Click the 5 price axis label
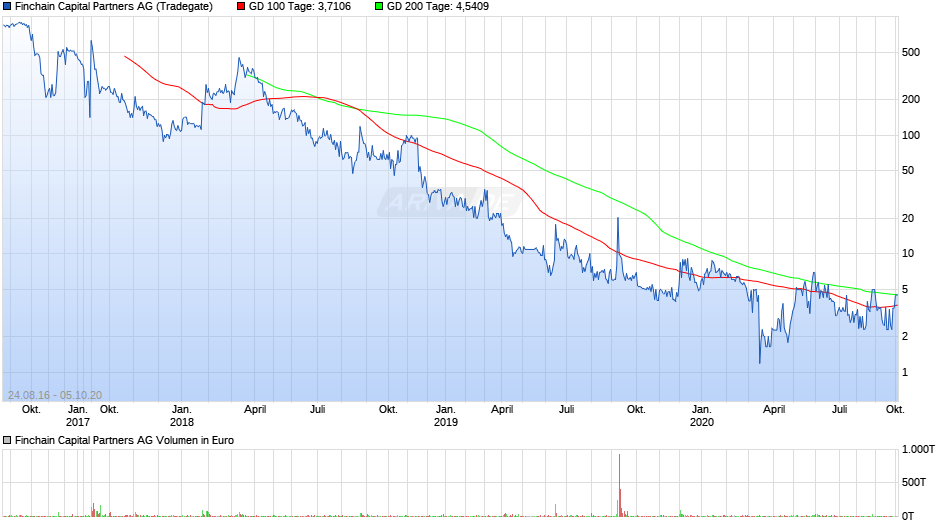Screen dimensions: 940x526 click(x=905, y=289)
